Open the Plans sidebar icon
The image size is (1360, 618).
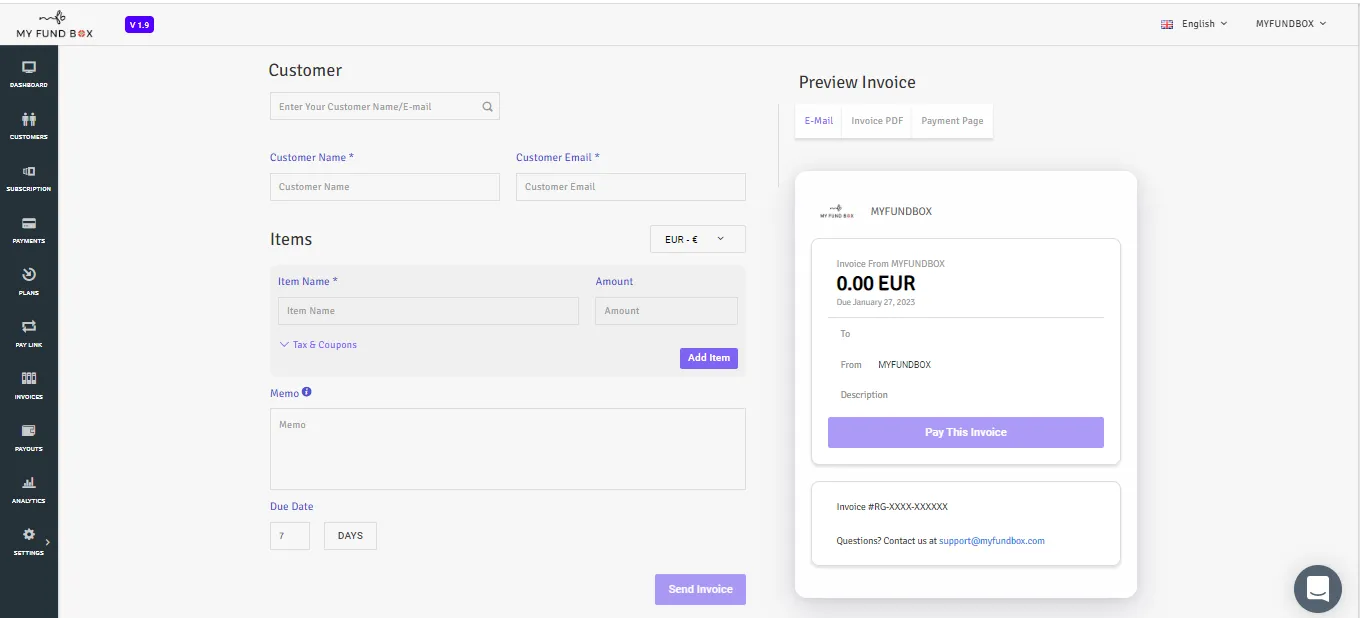click(29, 275)
